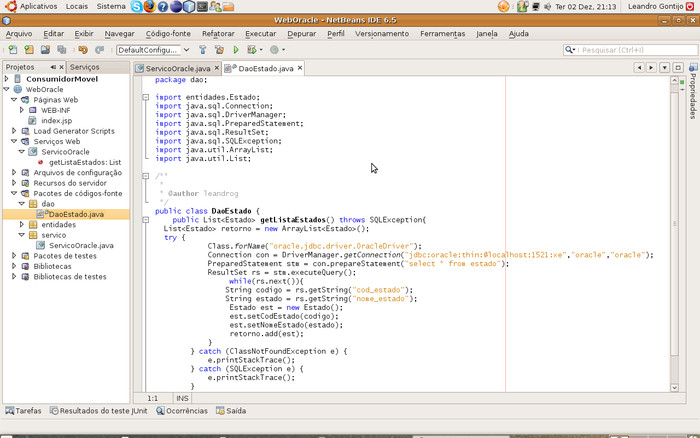700x438 pixels.
Task: Open the terminal launcher in top panel
Action: tap(202, 6)
